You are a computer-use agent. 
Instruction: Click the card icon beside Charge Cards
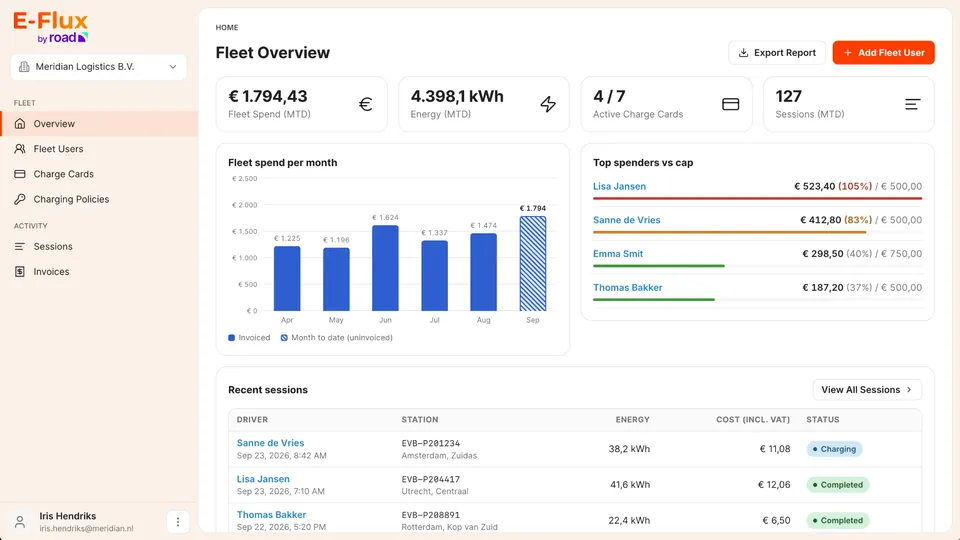20,174
